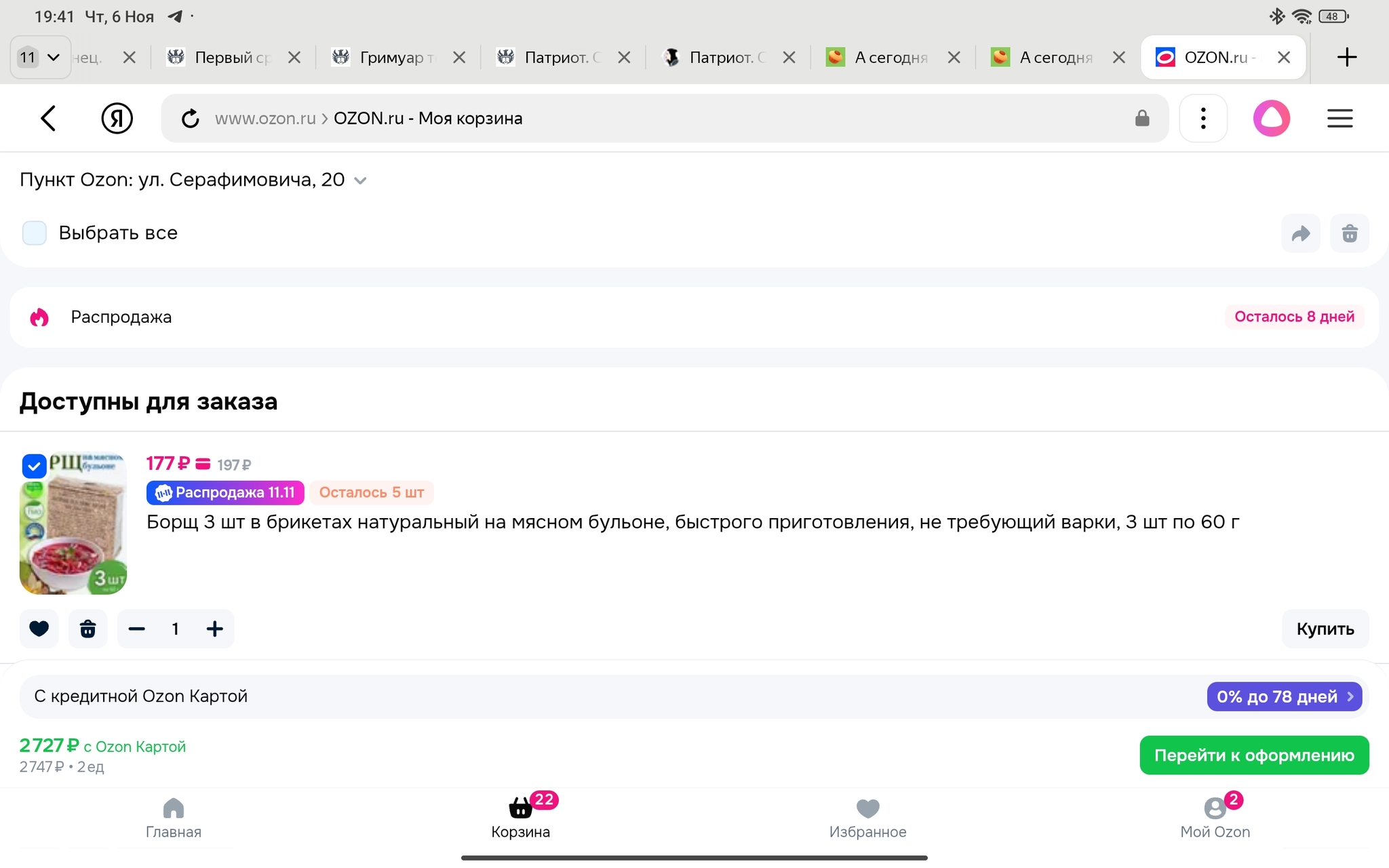Viewport: 1389px width, 868px height.
Task: Open Alice assistant pink icon
Action: tap(1271, 119)
